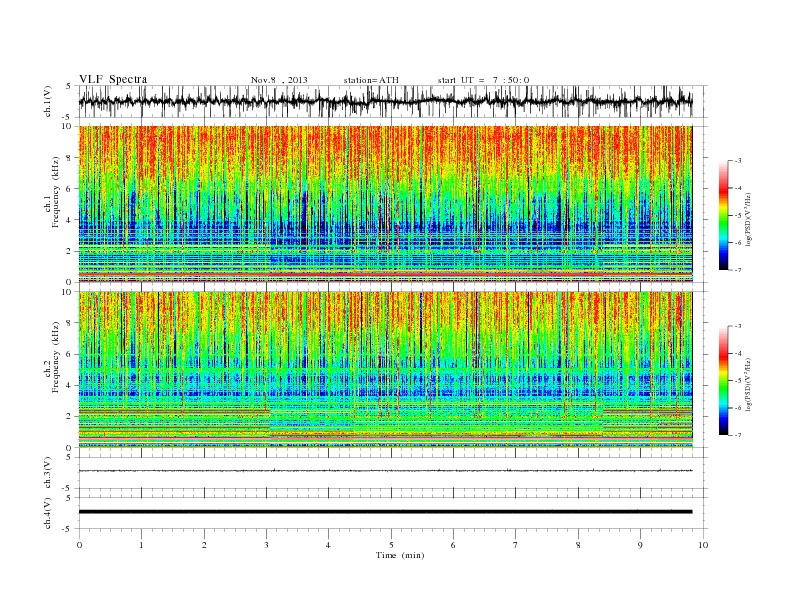792x612 pixels.
Task: Click the "9" minute tick label
Action: coord(640,545)
